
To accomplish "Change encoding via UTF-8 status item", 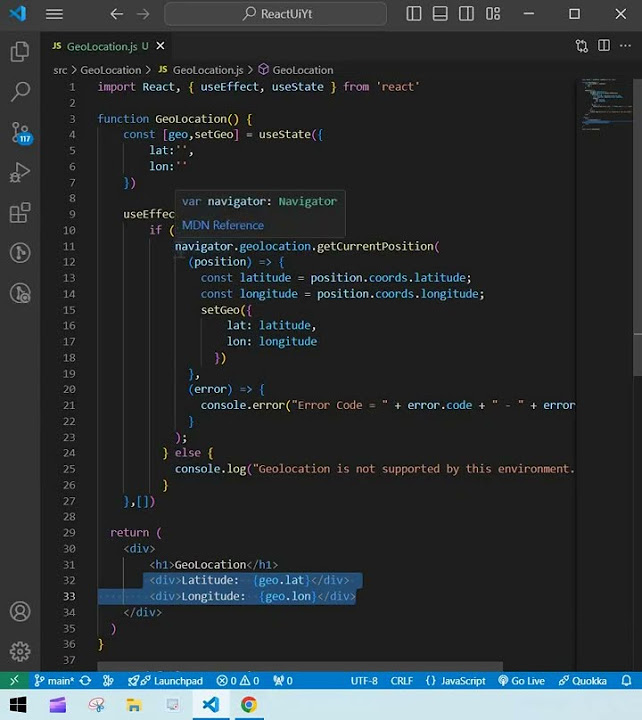I will pyautogui.click(x=364, y=681).
